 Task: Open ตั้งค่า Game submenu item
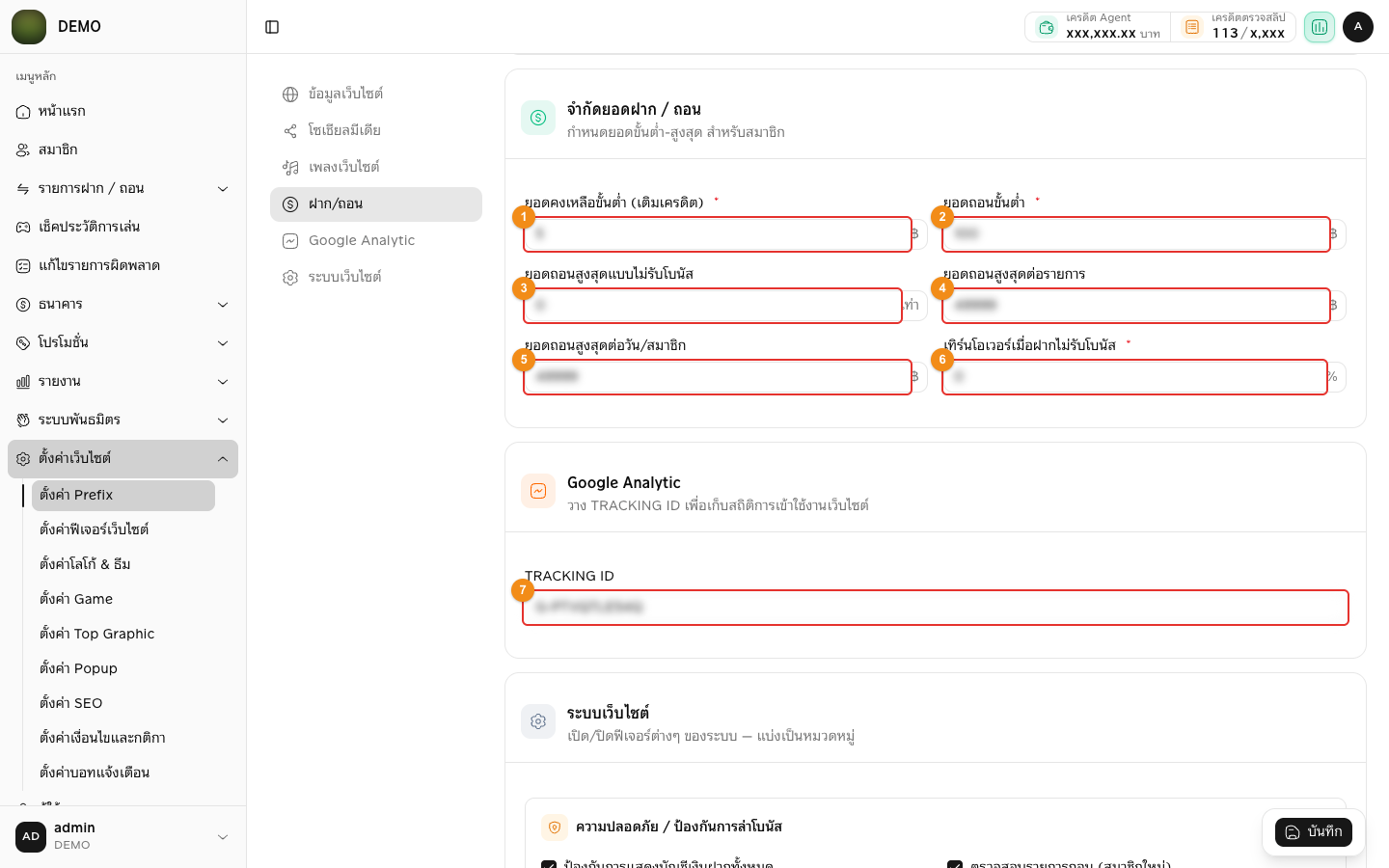point(123,600)
